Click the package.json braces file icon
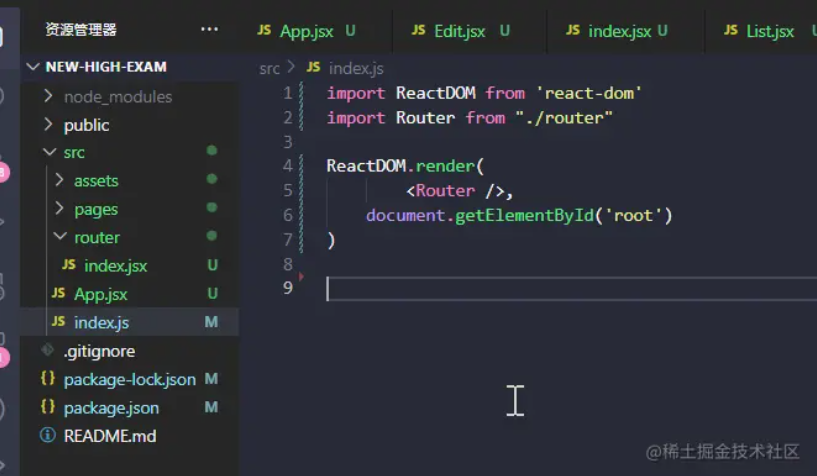This screenshot has height=476, width=817. click(x=47, y=408)
